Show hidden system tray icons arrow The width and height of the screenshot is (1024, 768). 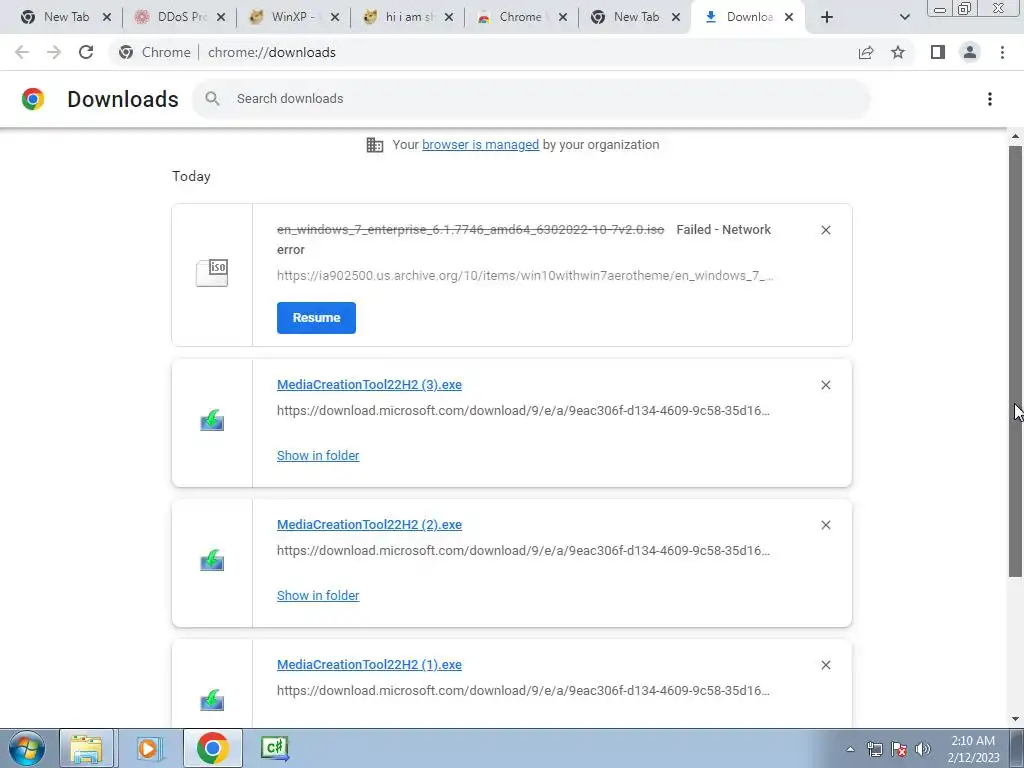850,749
